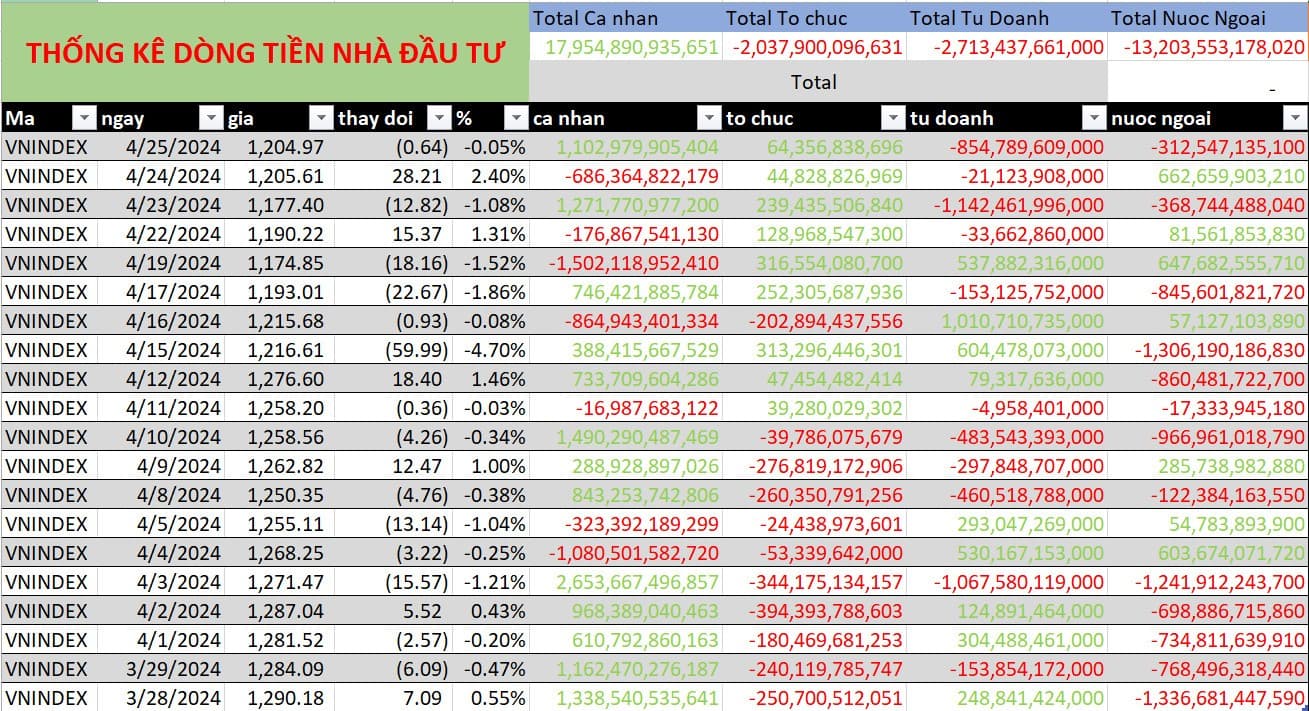Viewport: 1309px width, 711px height.
Task: Click the tu doanh value -4,958,401,000
Action: pos(1036,408)
